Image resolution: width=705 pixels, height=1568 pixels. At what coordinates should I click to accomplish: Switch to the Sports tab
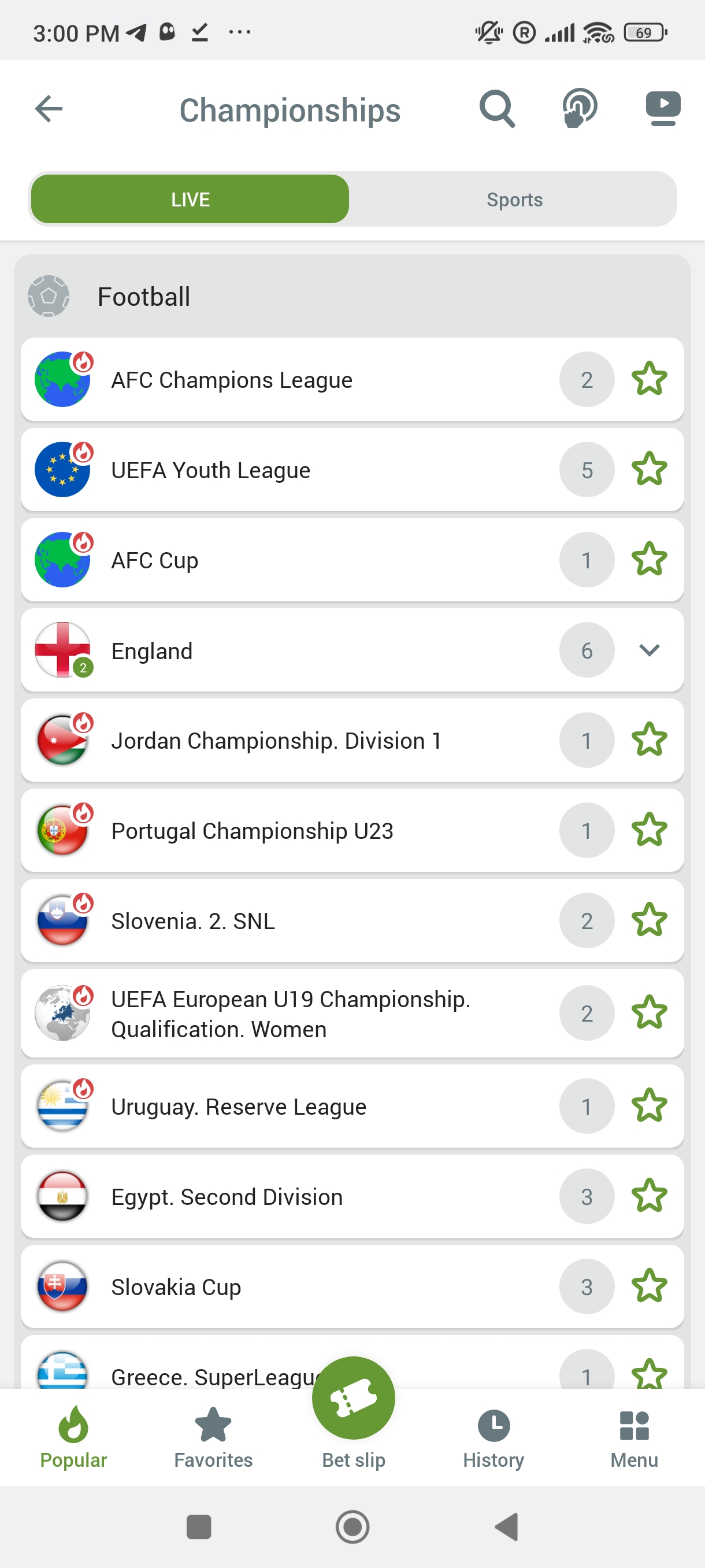tap(514, 199)
